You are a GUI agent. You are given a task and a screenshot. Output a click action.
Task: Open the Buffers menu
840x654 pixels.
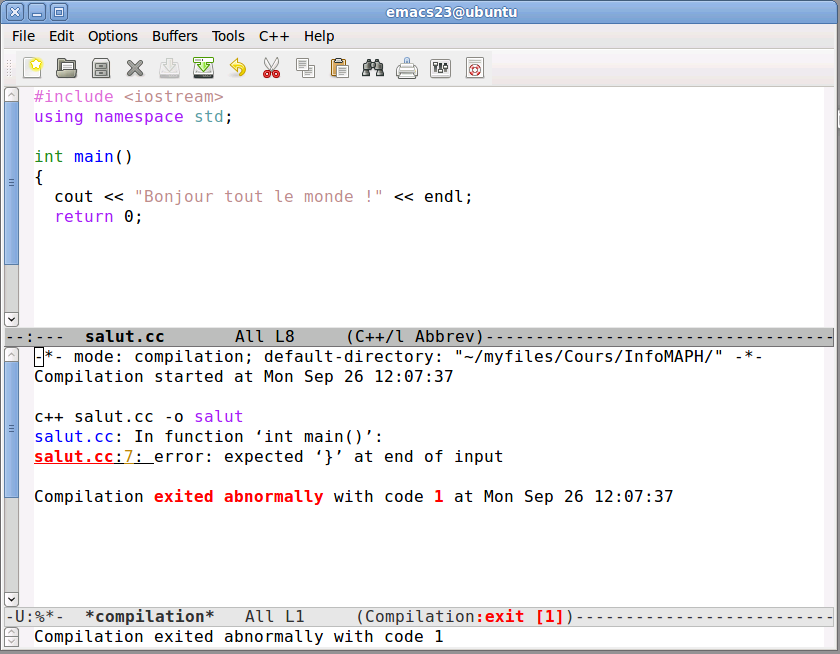coord(175,36)
